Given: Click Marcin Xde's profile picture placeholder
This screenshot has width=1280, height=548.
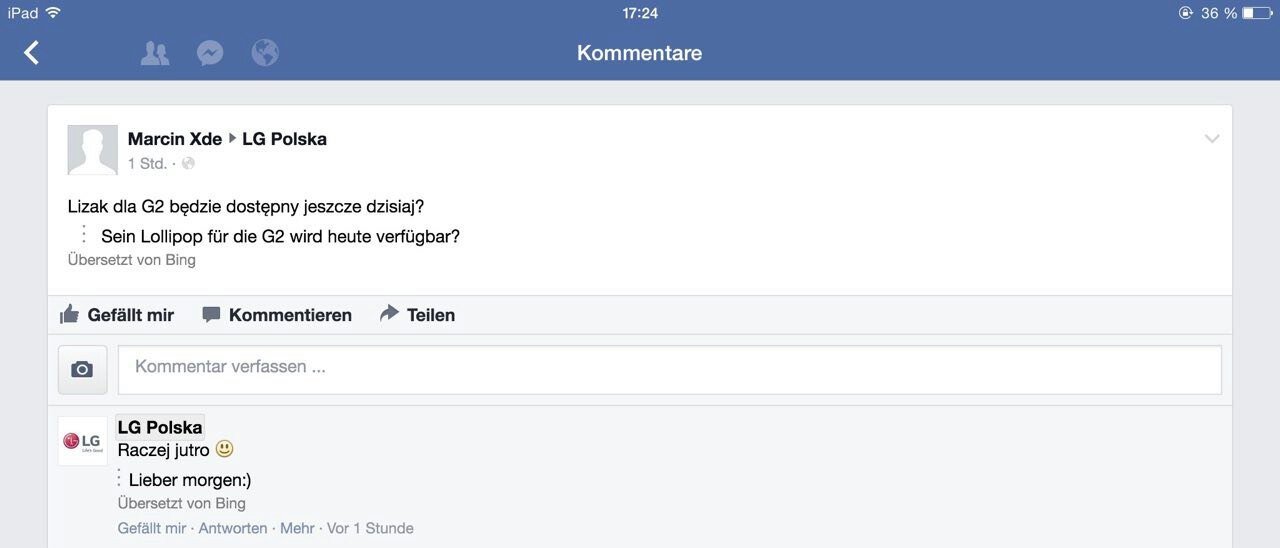Looking at the screenshot, I should [x=92, y=150].
